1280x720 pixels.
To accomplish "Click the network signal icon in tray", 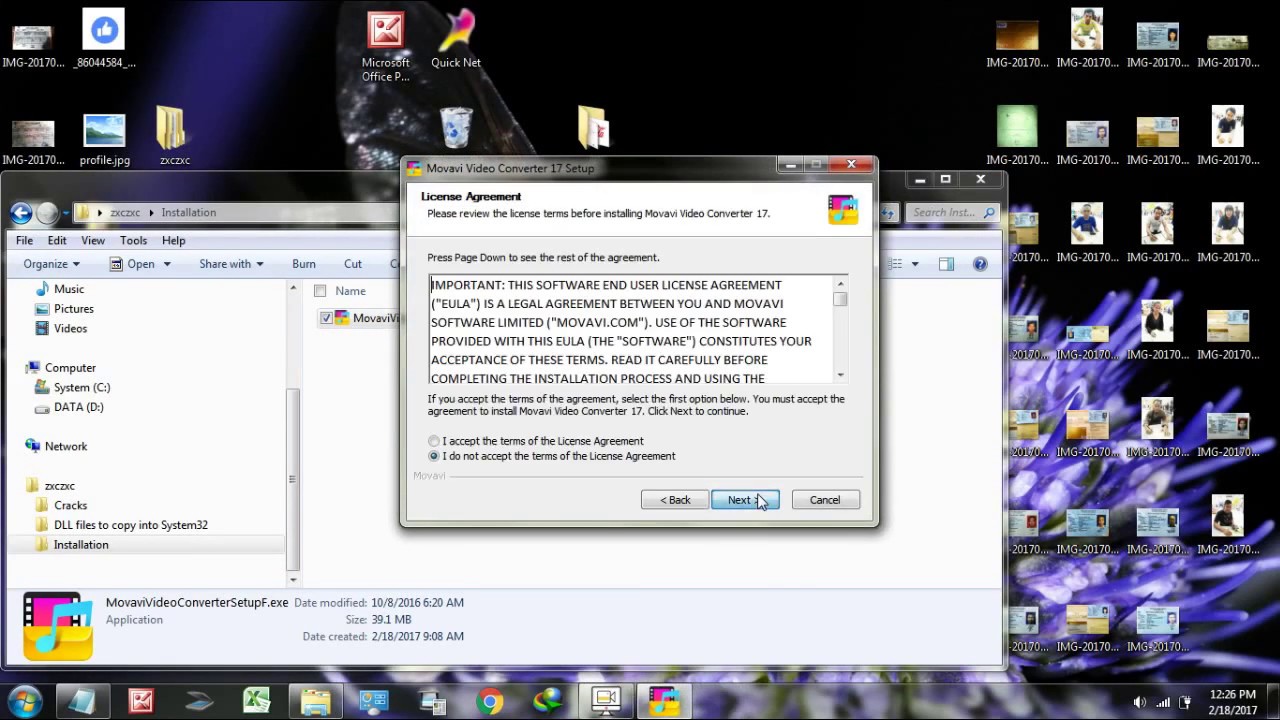I will pyautogui.click(x=1163, y=702).
